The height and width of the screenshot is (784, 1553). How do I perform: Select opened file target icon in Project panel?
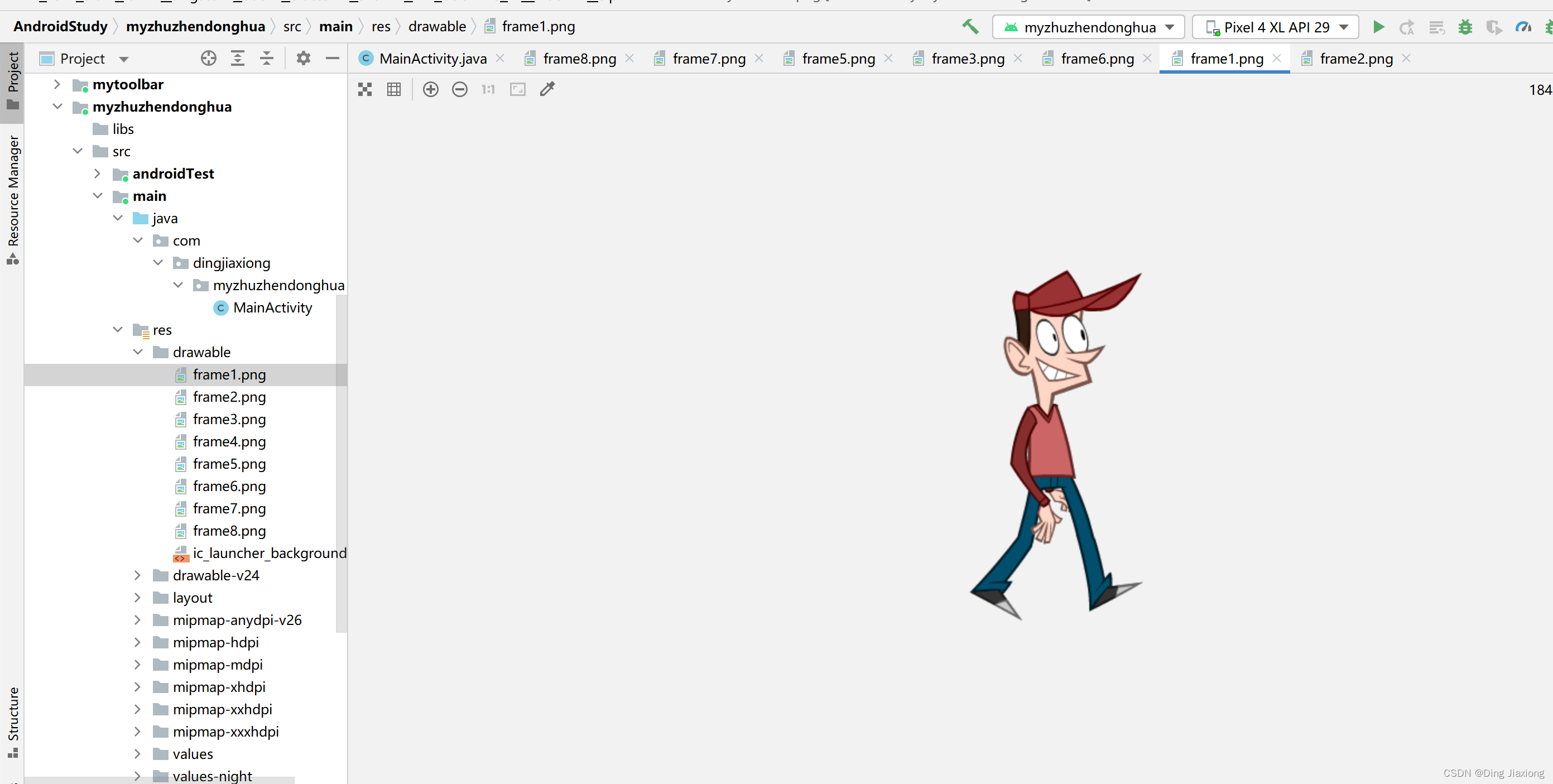[209, 59]
